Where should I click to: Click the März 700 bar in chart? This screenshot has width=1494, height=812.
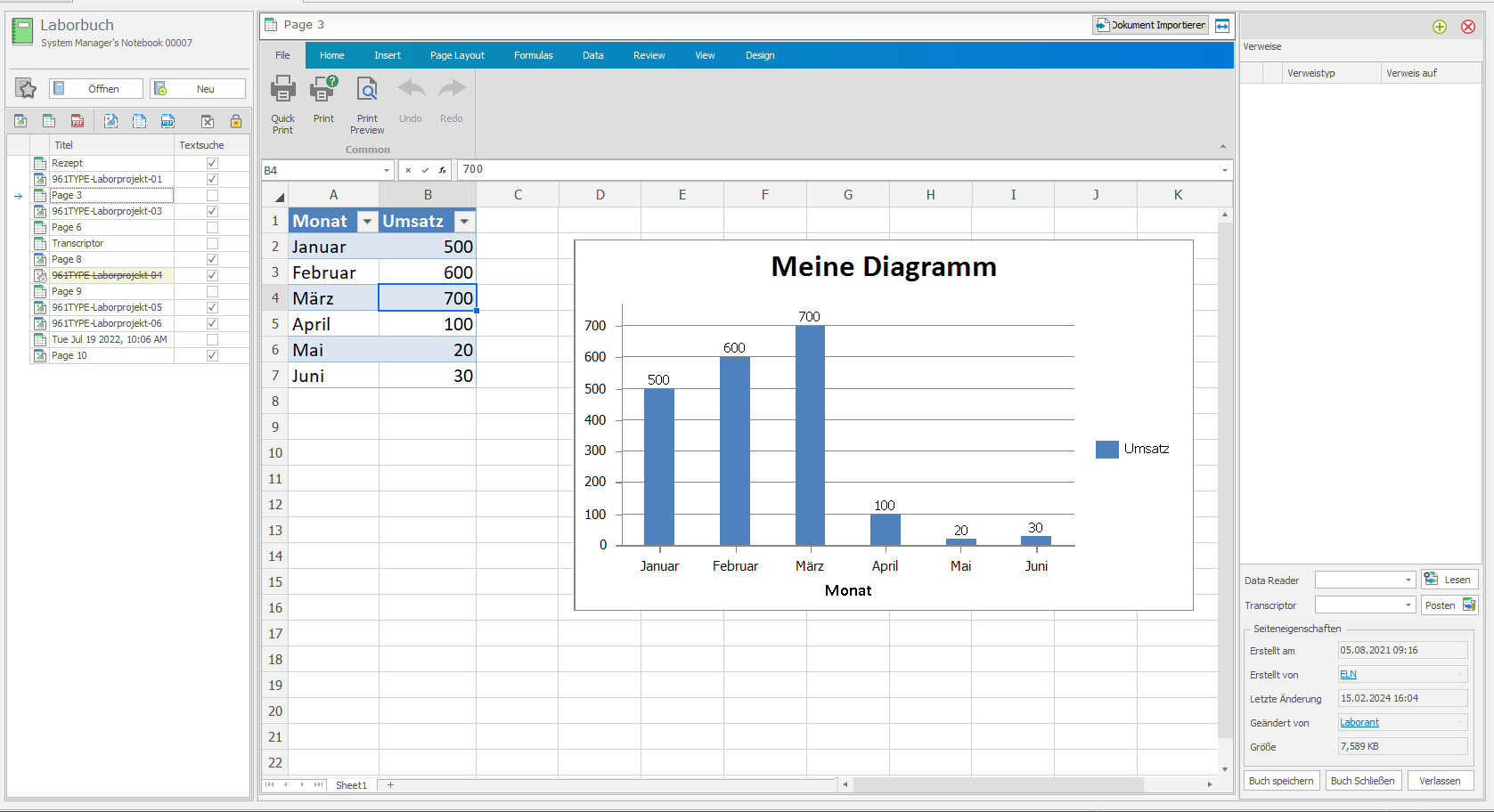pyautogui.click(x=810, y=435)
